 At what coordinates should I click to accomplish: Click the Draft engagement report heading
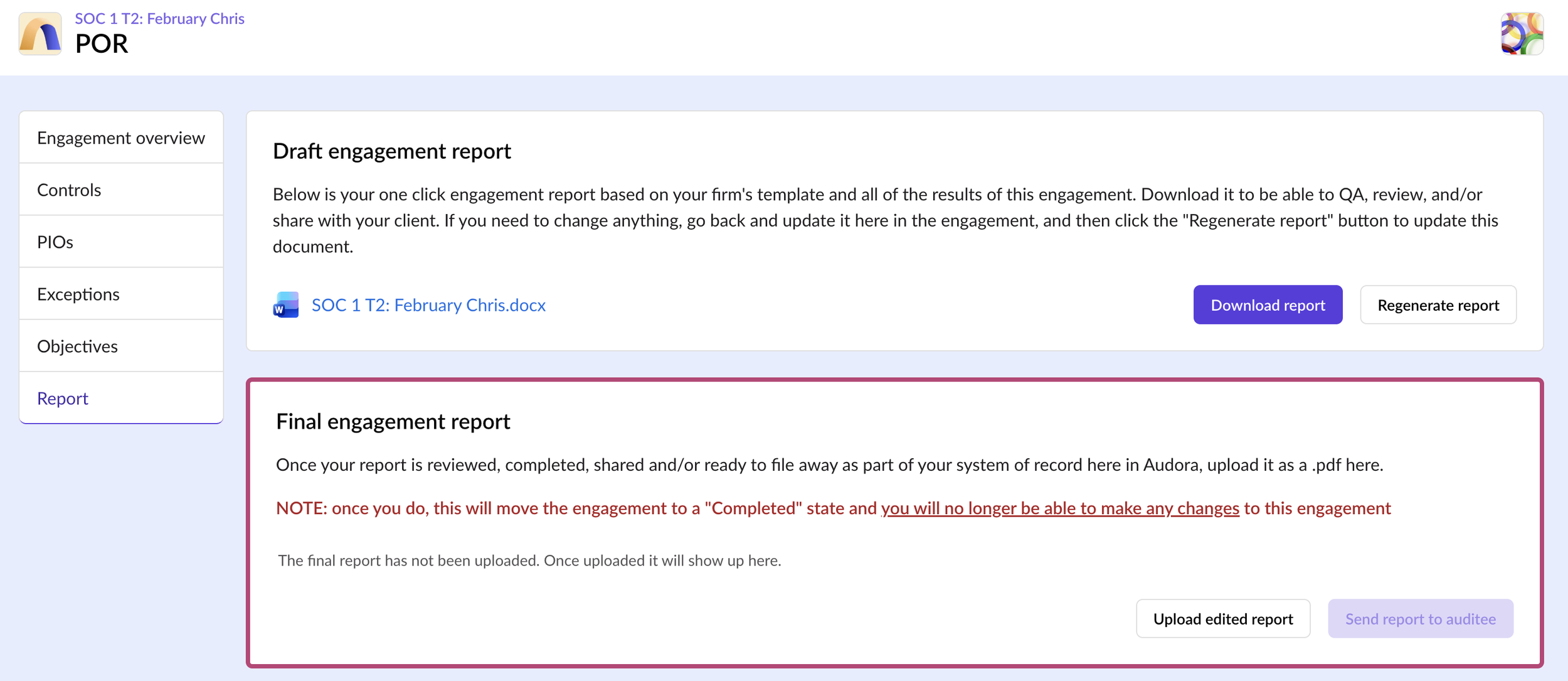pyautogui.click(x=391, y=151)
